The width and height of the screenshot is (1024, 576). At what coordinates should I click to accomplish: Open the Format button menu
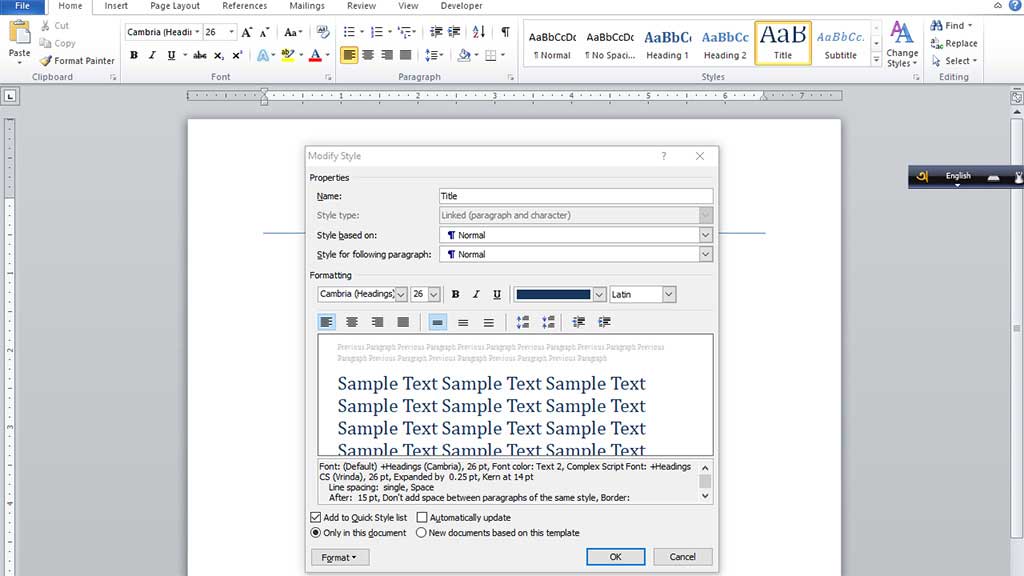pos(340,557)
